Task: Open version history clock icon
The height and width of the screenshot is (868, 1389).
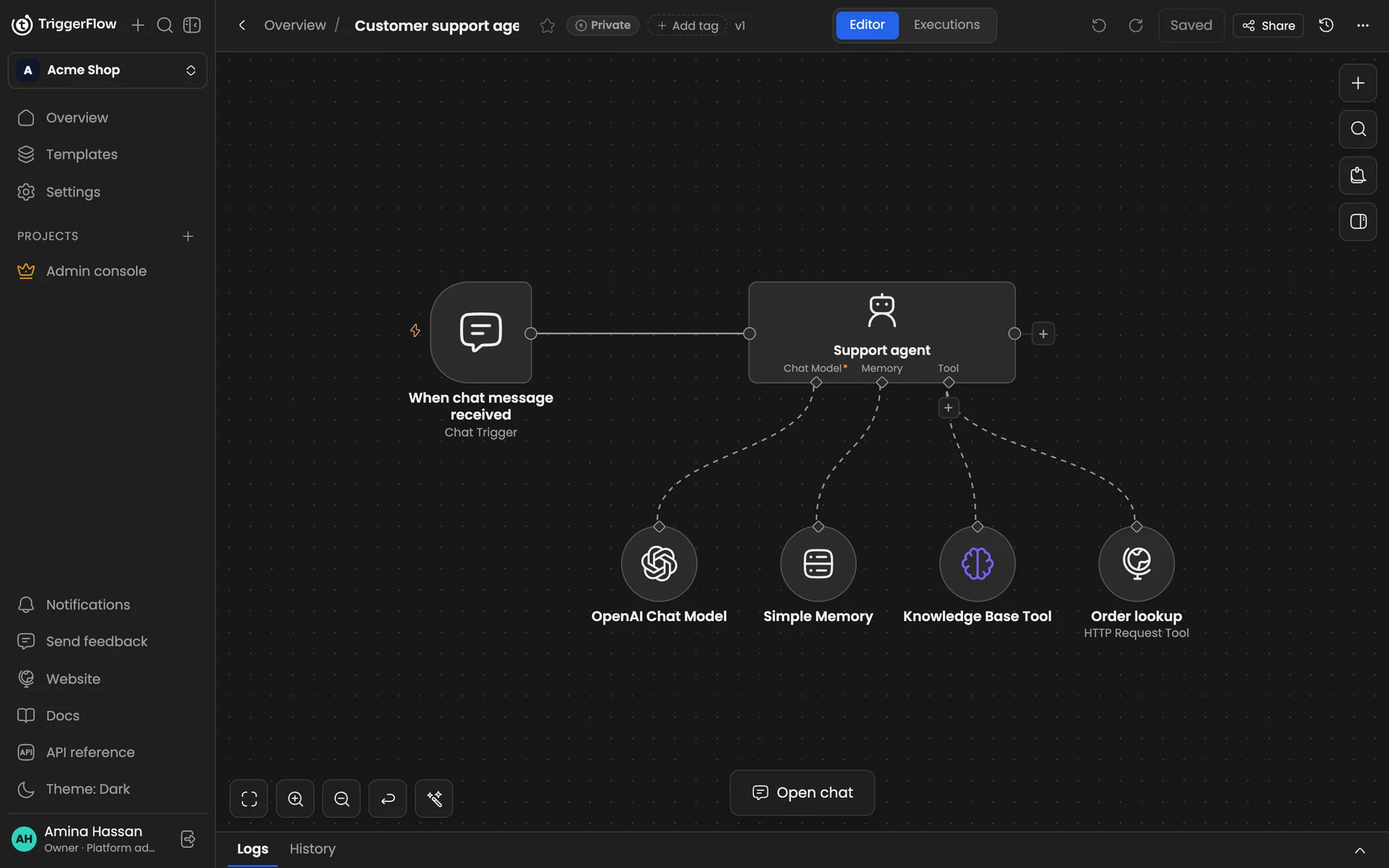Action: tap(1326, 25)
